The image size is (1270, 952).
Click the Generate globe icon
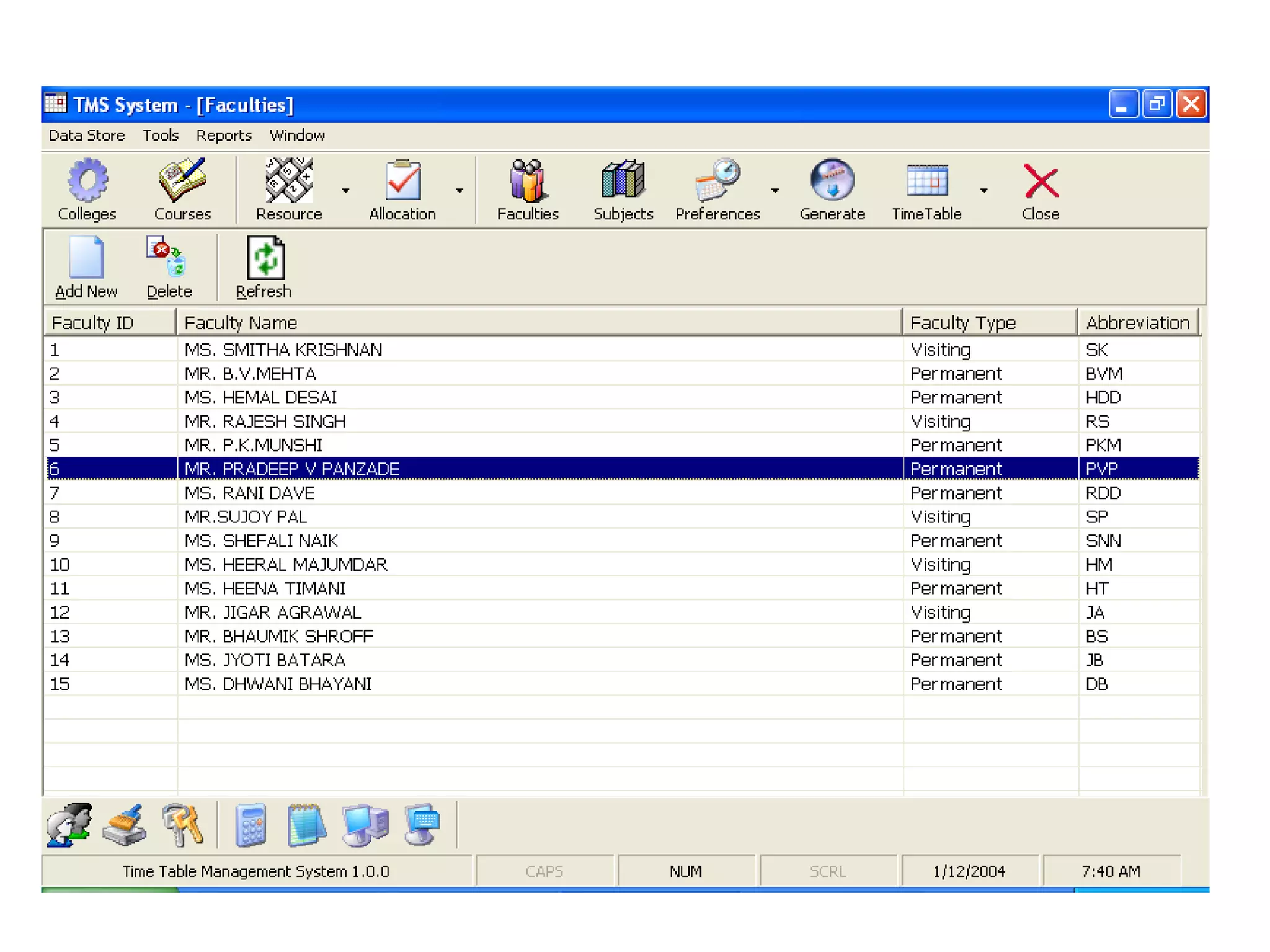832,180
